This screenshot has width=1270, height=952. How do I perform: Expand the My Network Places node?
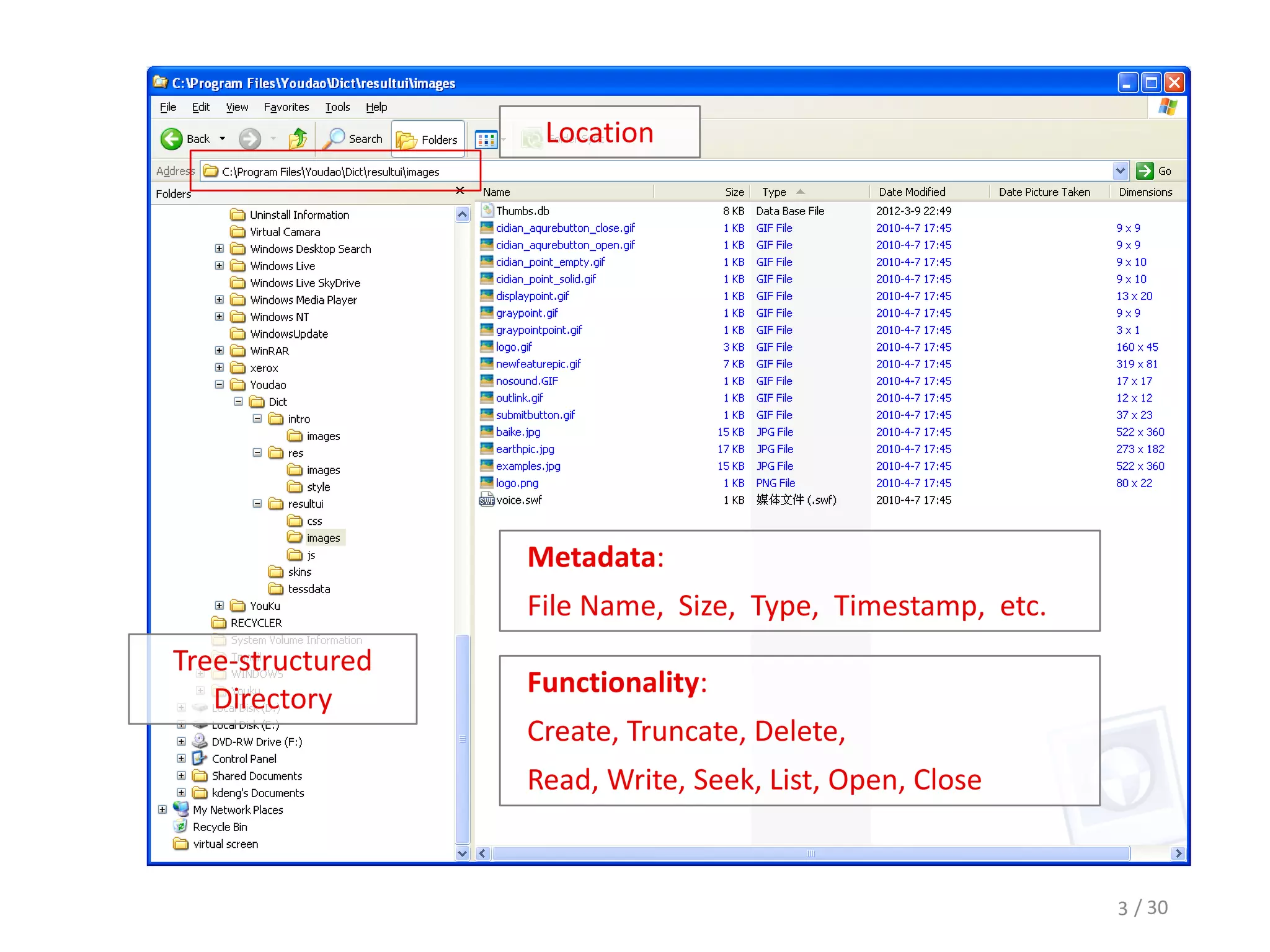click(162, 809)
